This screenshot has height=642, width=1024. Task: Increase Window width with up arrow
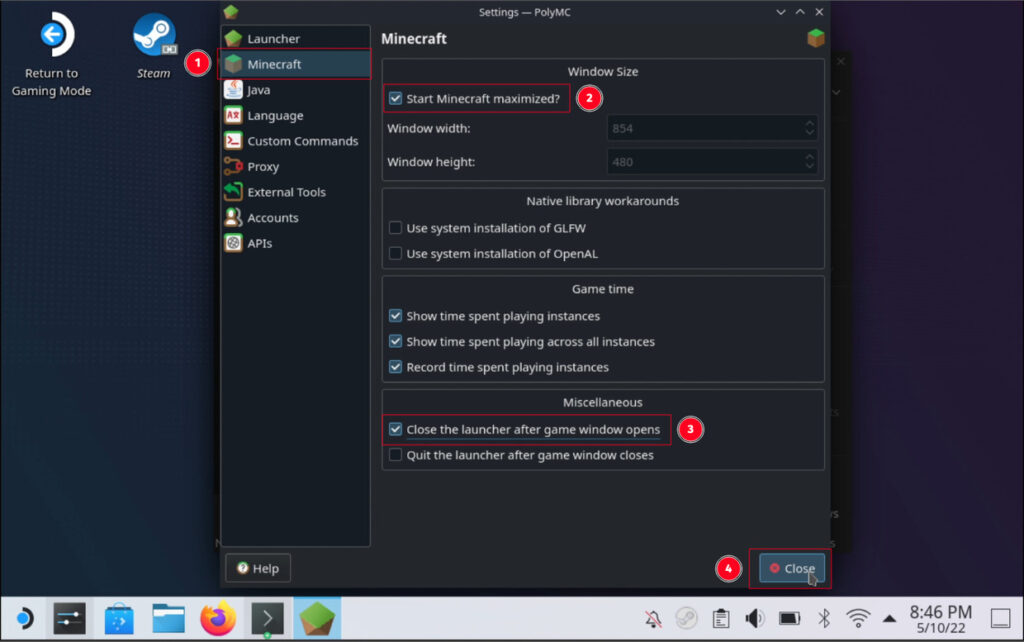(x=810, y=122)
